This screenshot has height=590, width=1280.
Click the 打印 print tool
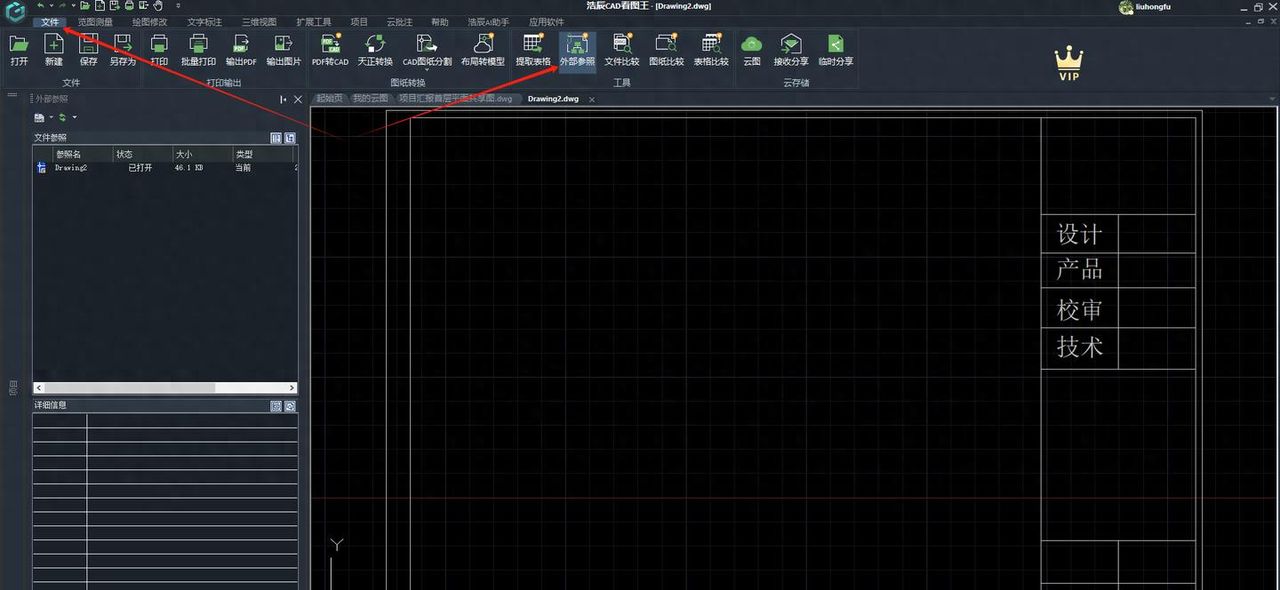pyautogui.click(x=159, y=49)
